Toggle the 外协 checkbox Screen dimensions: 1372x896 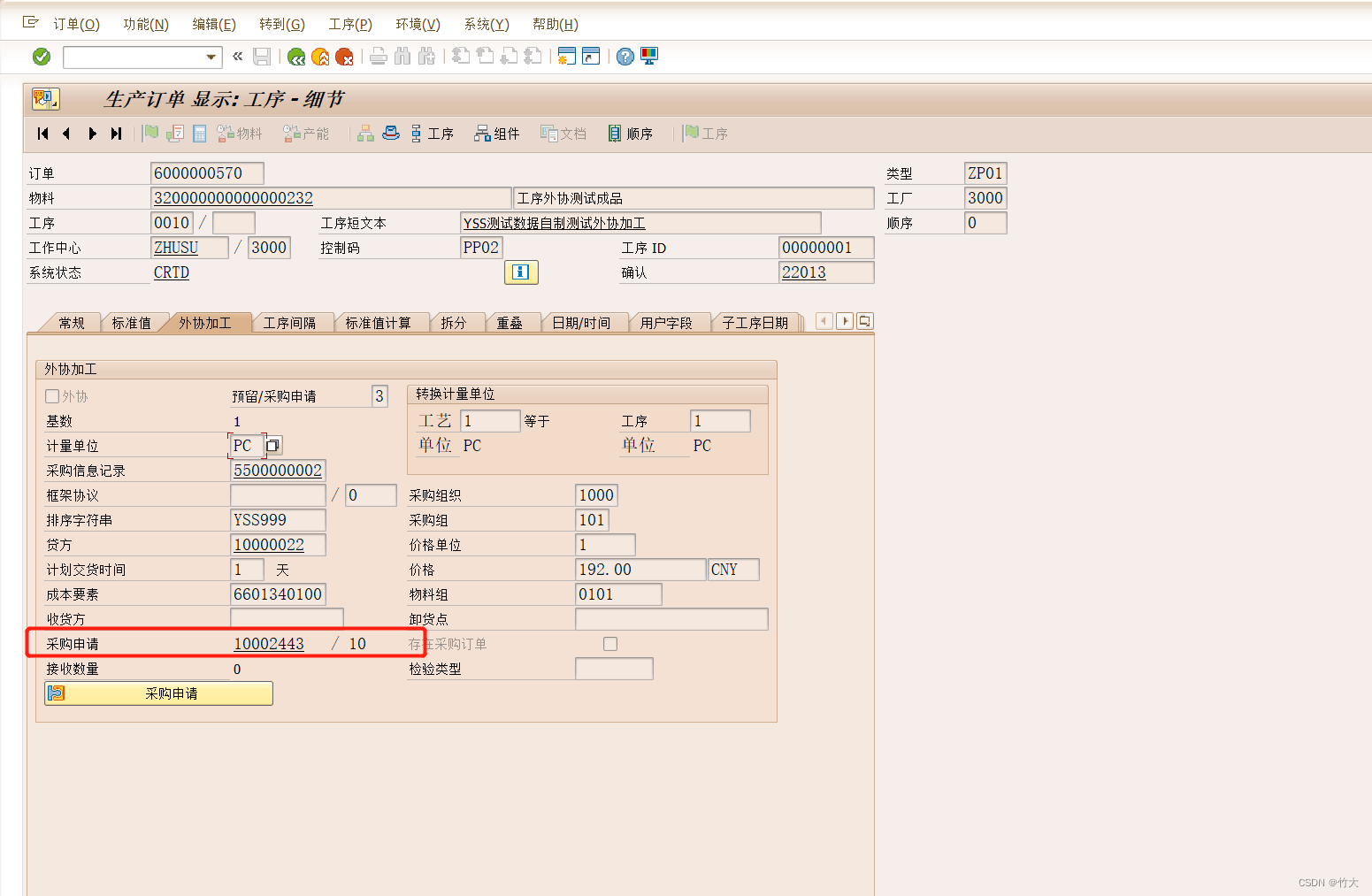tap(52, 396)
